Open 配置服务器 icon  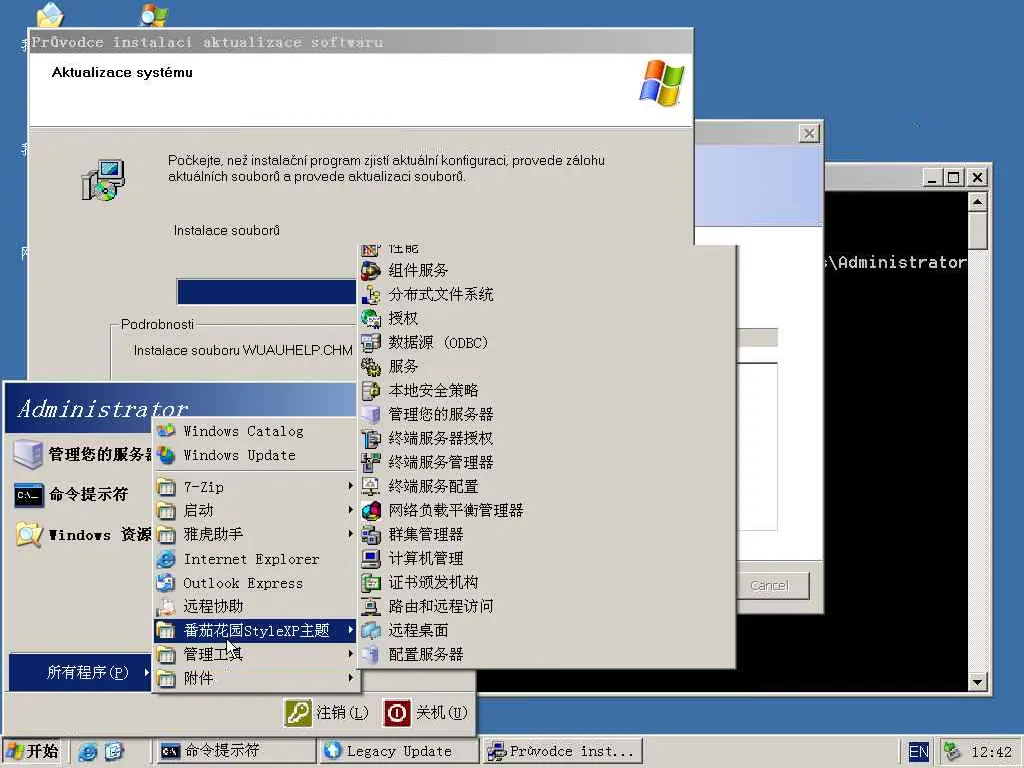[371, 654]
